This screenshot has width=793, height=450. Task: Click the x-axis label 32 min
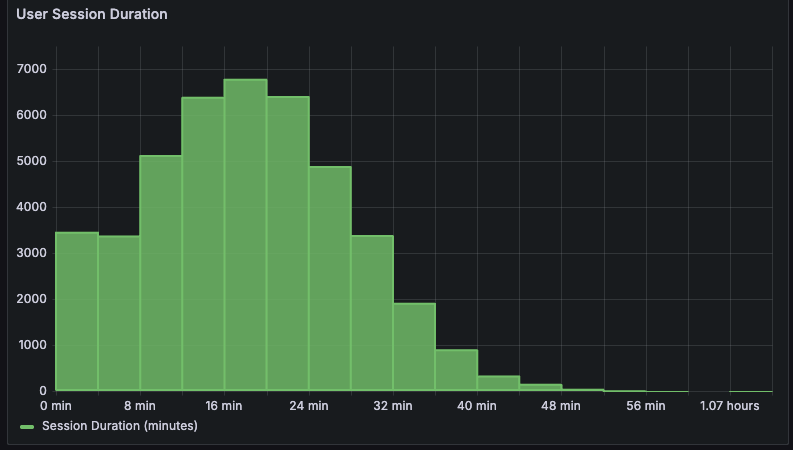[x=393, y=406]
